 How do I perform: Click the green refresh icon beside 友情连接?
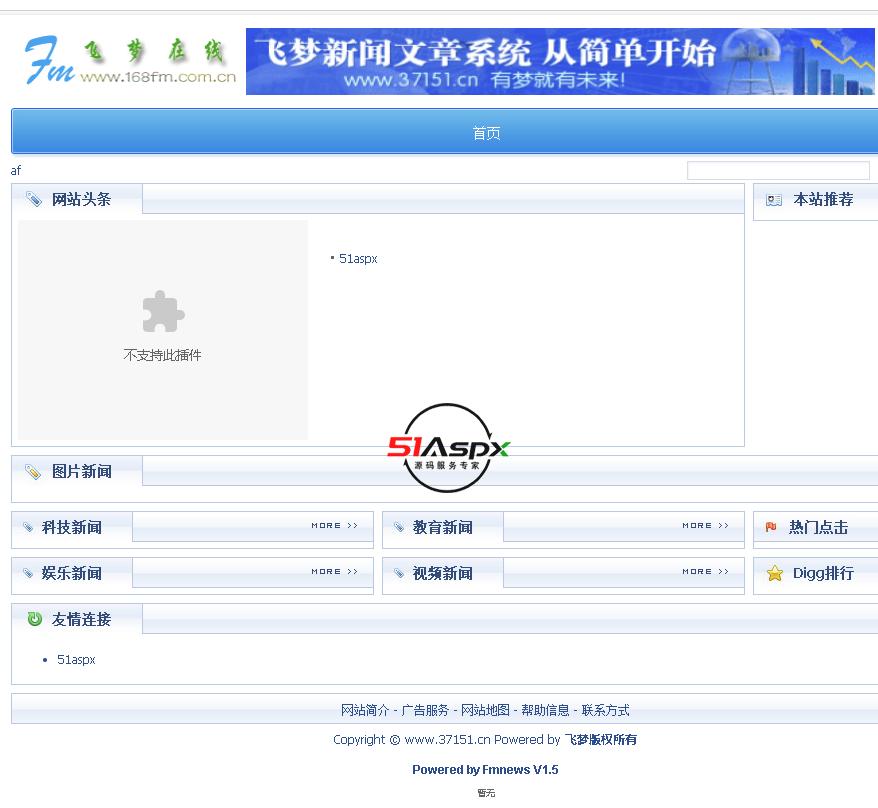35,619
